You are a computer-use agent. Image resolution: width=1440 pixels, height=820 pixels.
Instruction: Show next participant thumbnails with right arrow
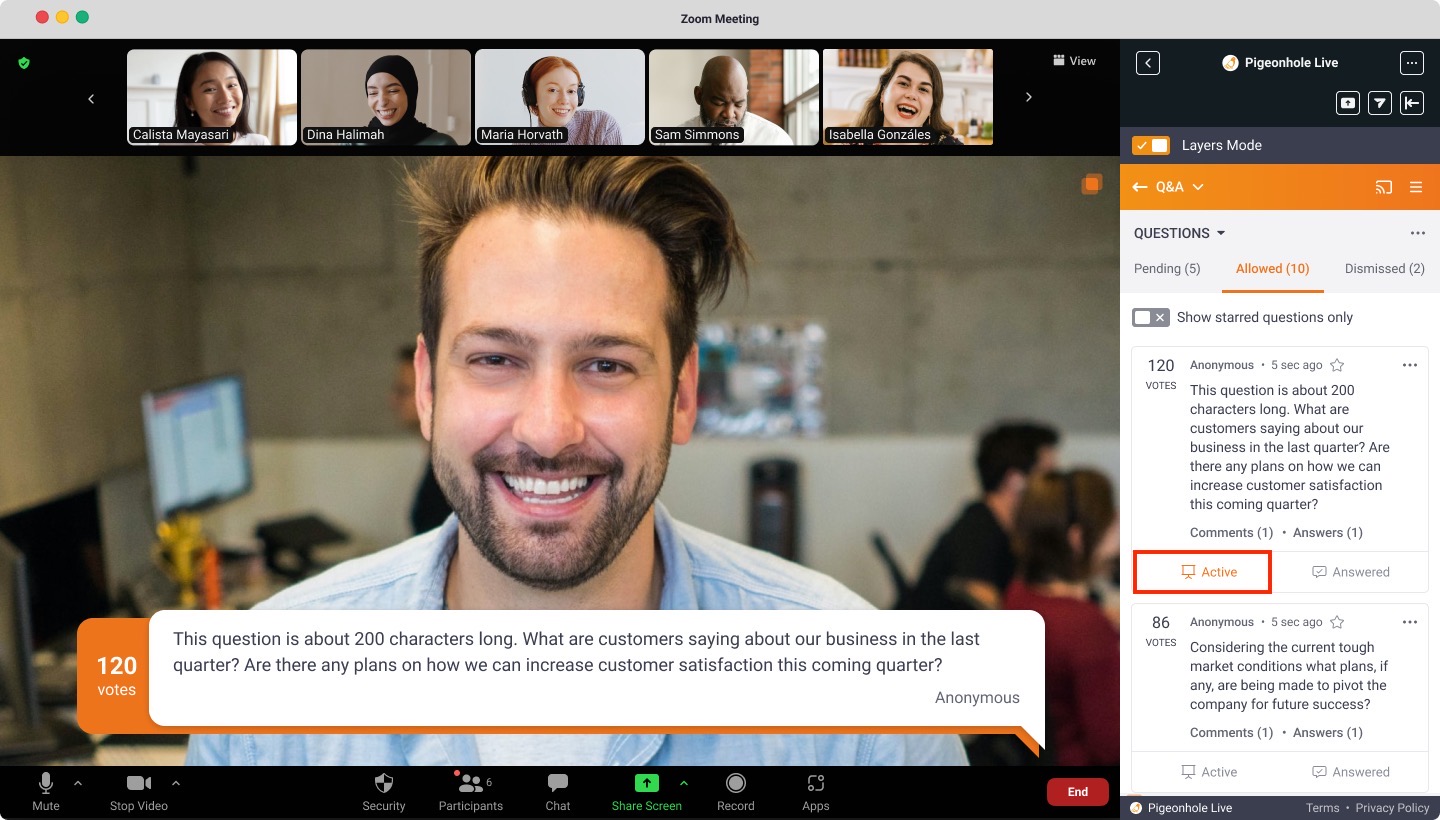pyautogui.click(x=1029, y=98)
